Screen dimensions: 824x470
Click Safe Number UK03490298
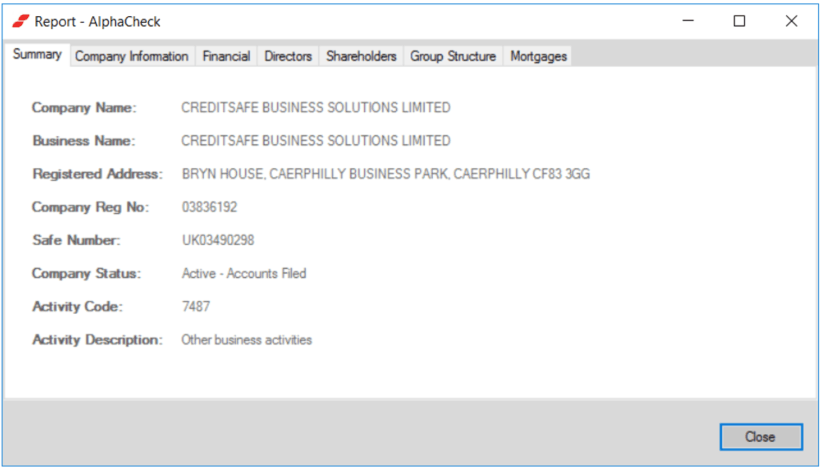[x=218, y=240]
